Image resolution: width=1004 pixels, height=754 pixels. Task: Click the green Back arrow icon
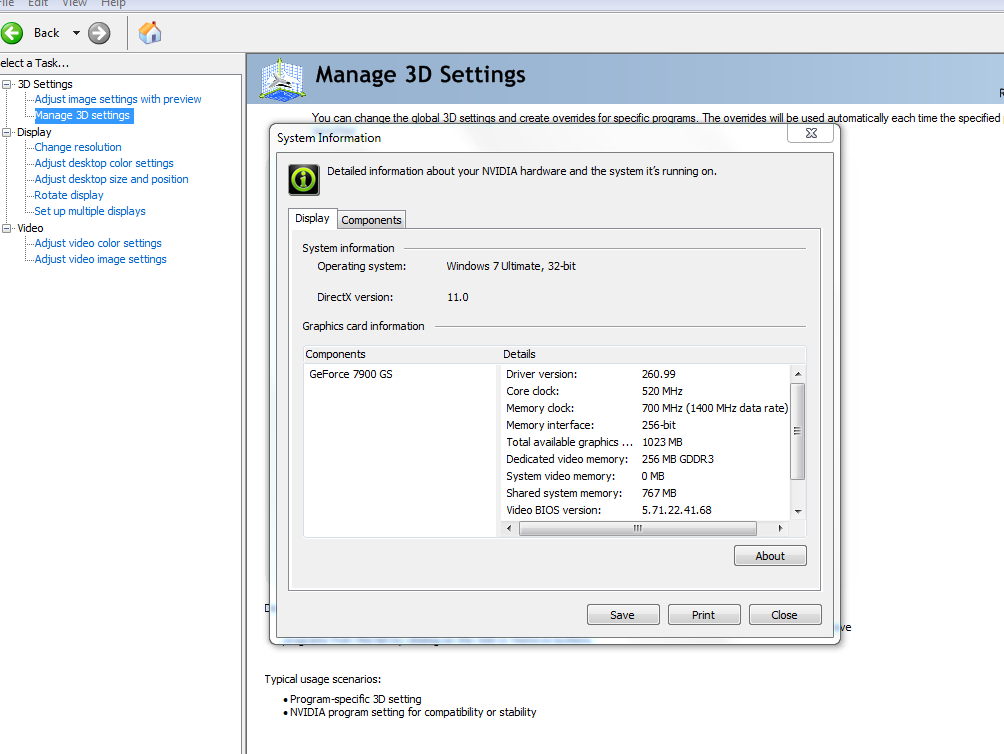click(12, 33)
